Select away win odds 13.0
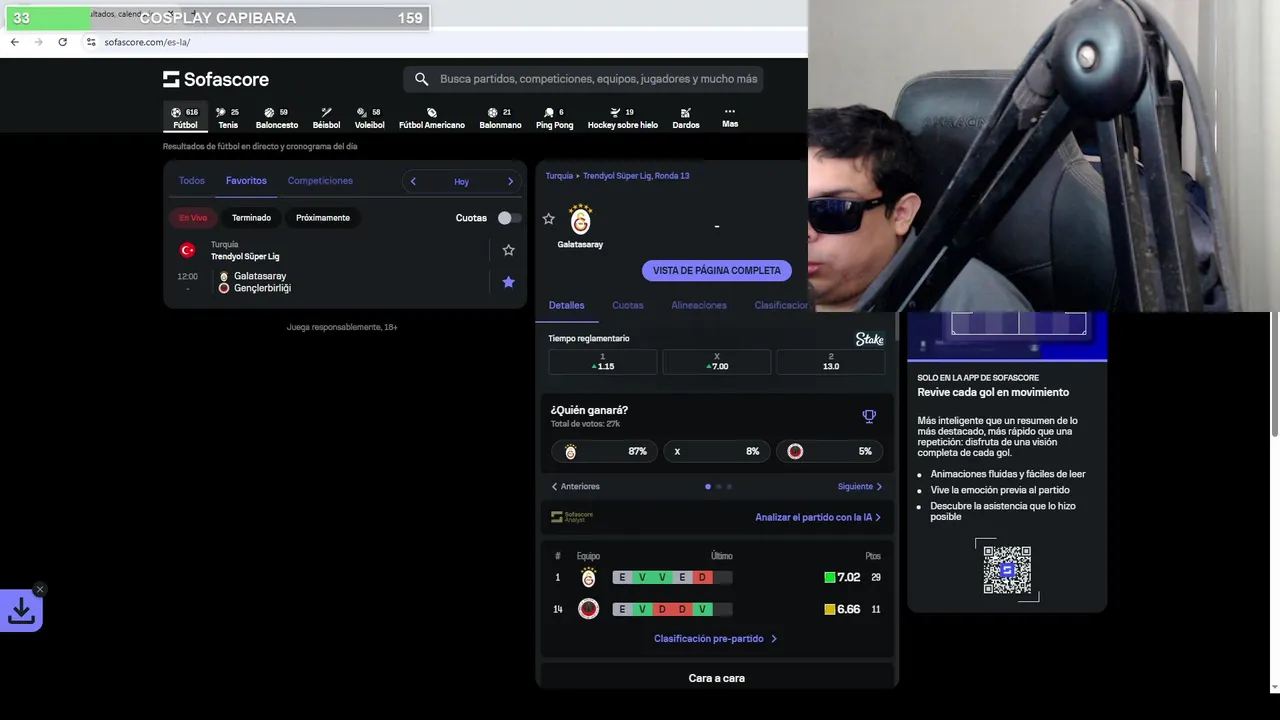 tap(831, 362)
